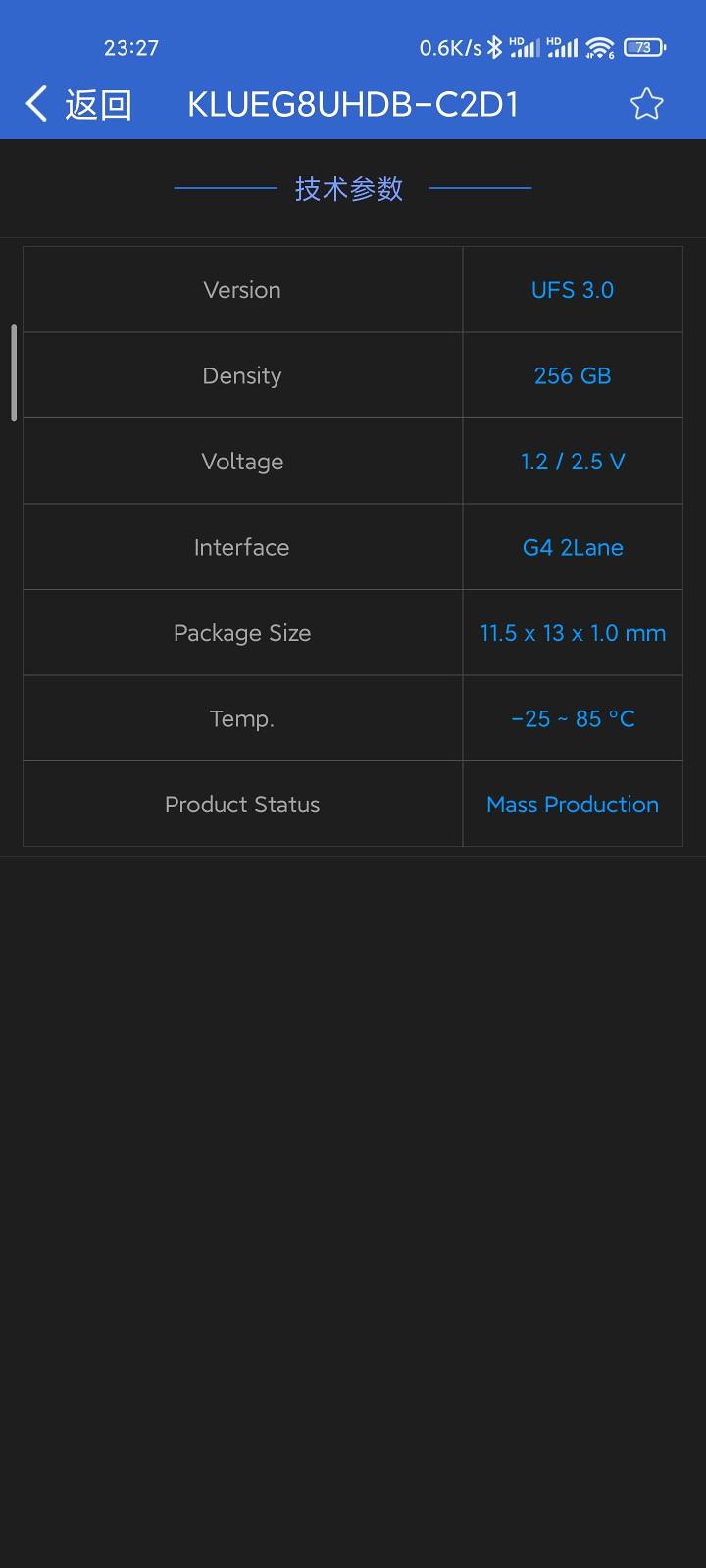Tap the Wi-Fi signal icon

[599, 47]
